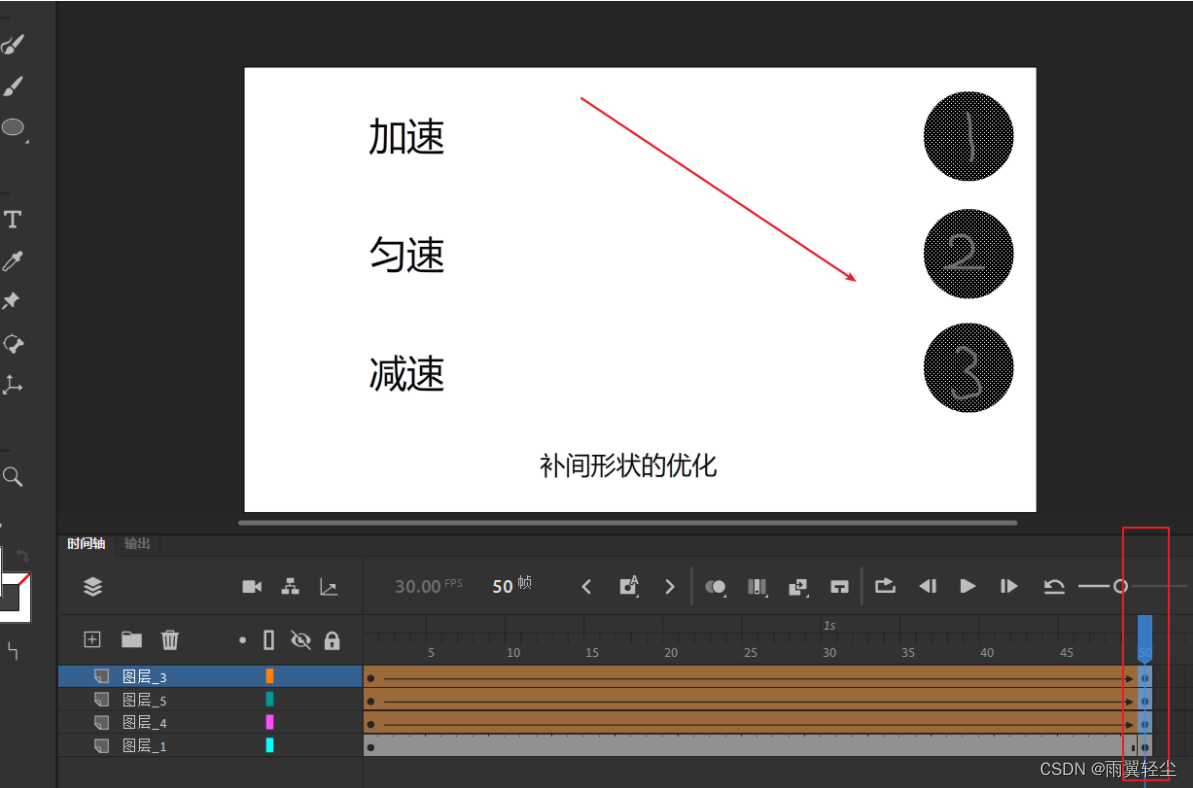The height and width of the screenshot is (788, 1193).
Task: Click the magenta outline swatch of 图层_4
Action: pyautogui.click(x=269, y=722)
